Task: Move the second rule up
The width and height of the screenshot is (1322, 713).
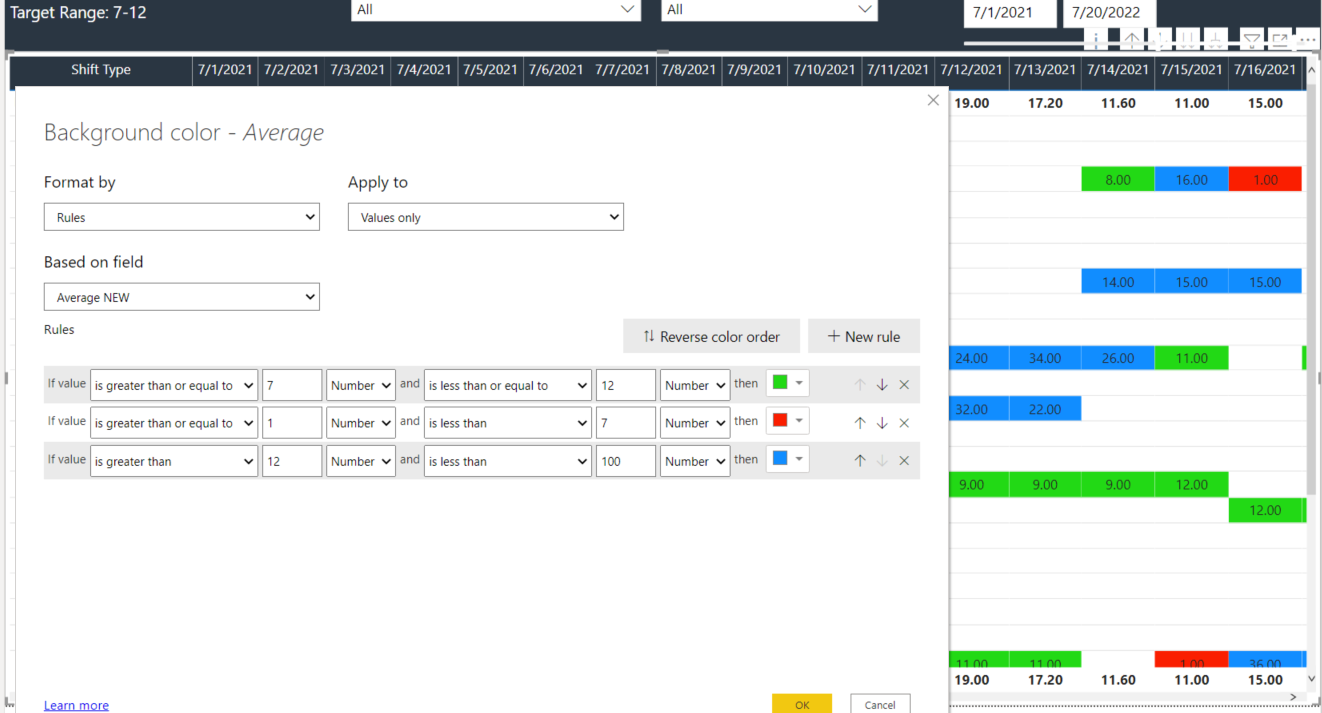Action: [x=860, y=423]
